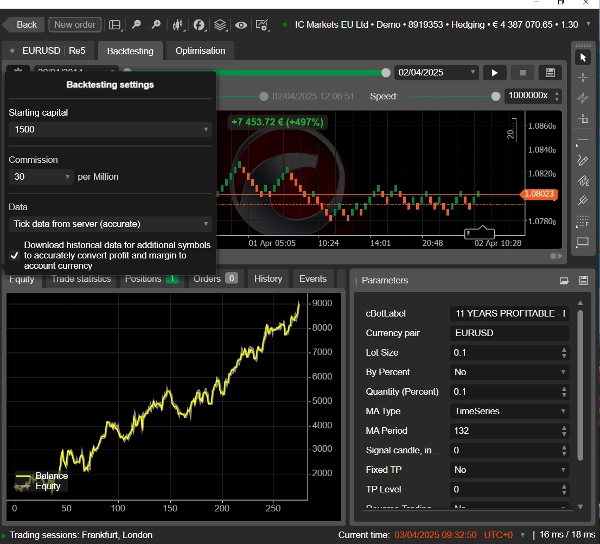Click the load parameters icon
Viewport: 600px width, 544px height.
tap(564, 280)
